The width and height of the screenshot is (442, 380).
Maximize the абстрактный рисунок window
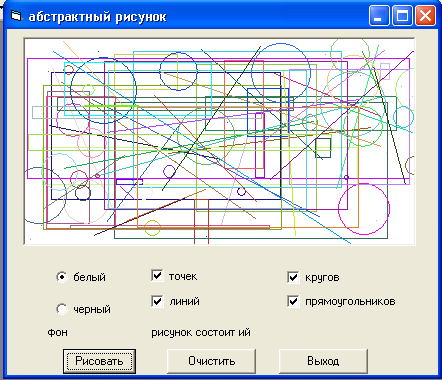click(x=402, y=16)
